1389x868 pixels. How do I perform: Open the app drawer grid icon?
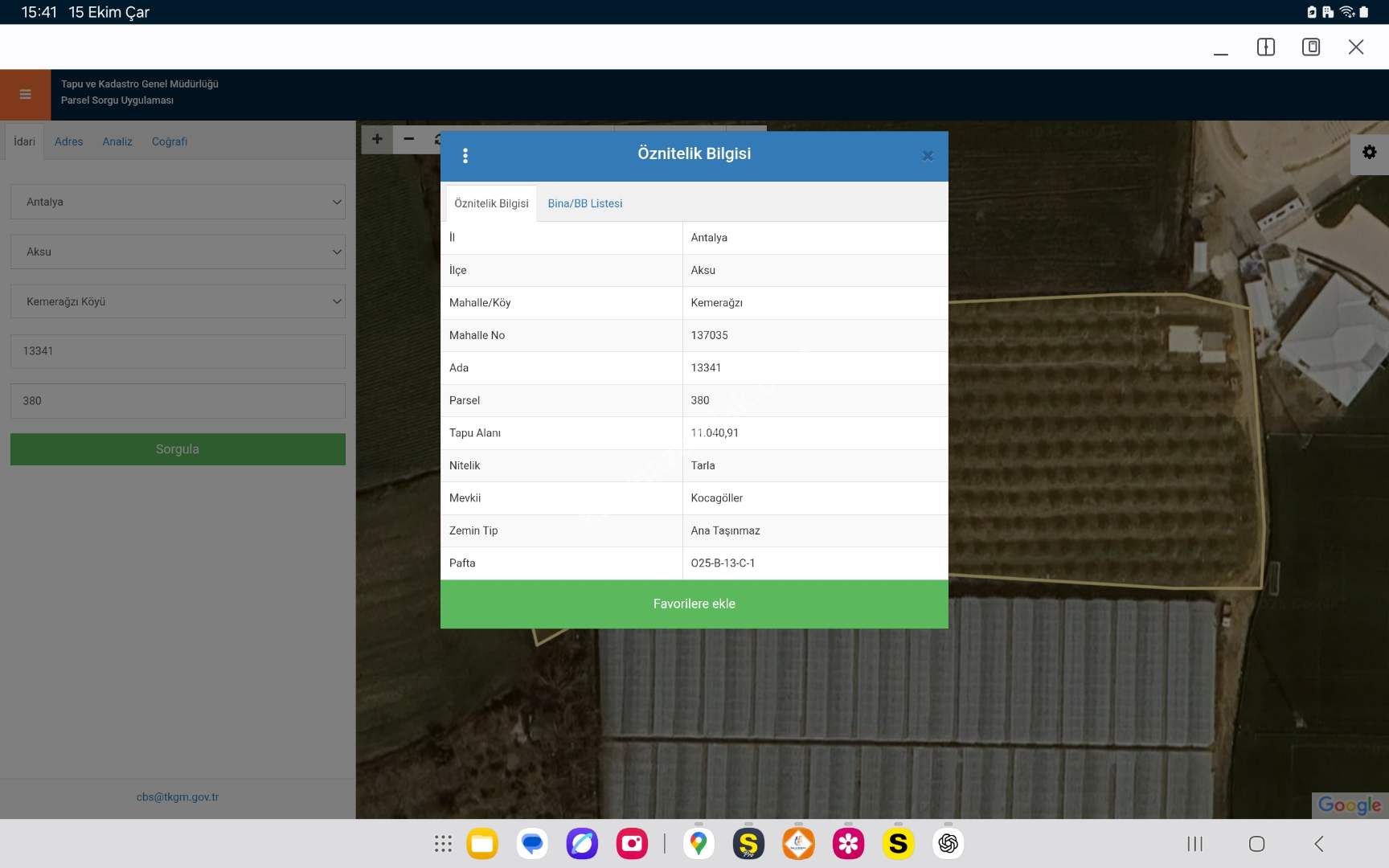point(443,843)
